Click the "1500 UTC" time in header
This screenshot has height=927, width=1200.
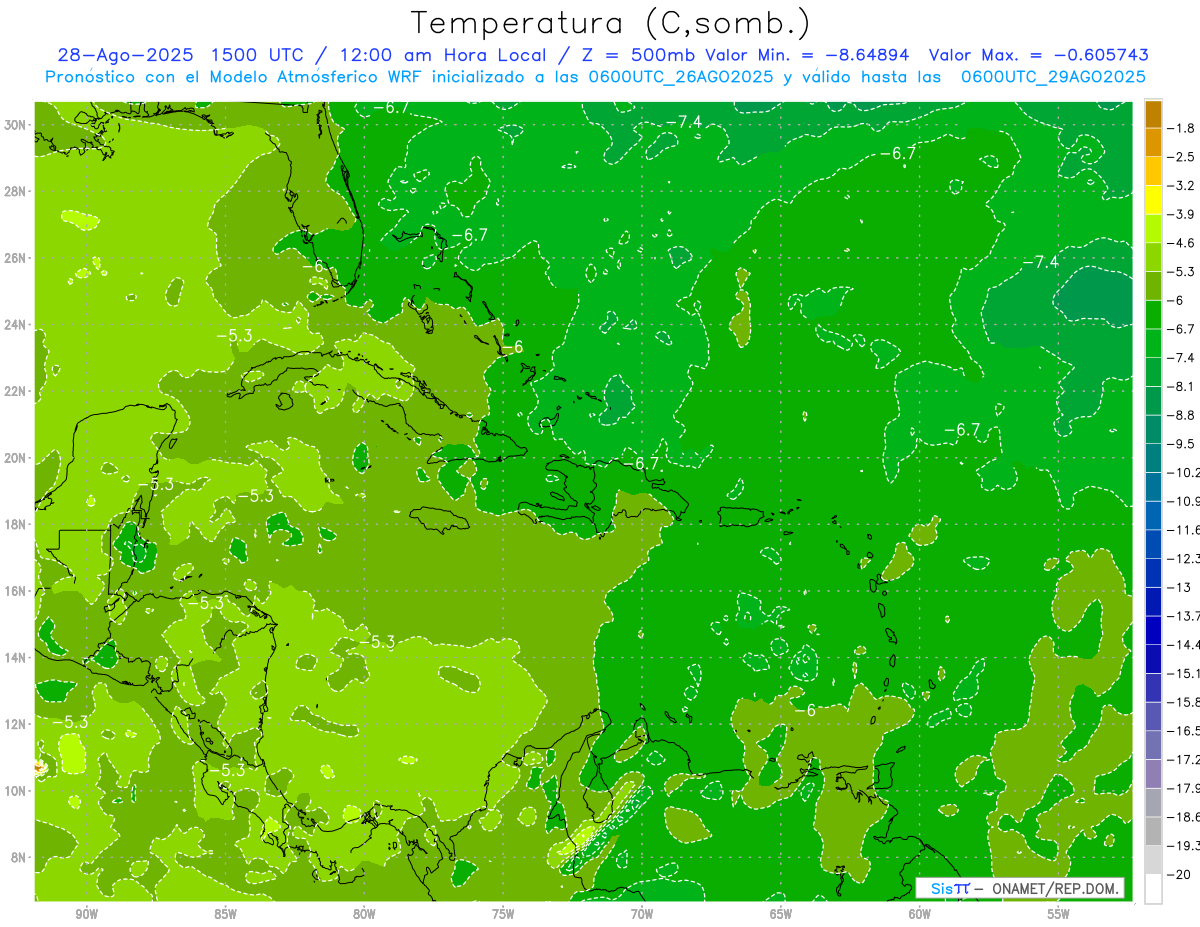pyautogui.click(x=255, y=55)
